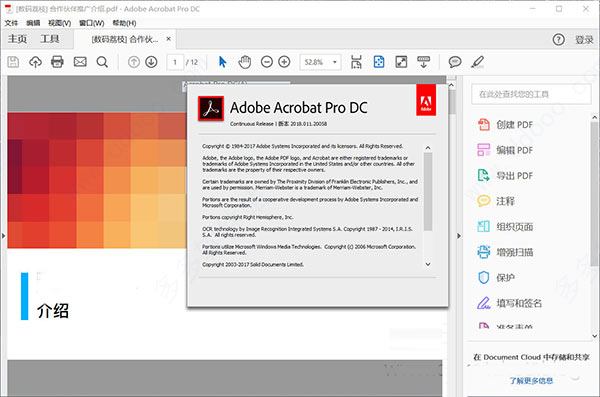Click the Search magnifier icon

pos(102,62)
